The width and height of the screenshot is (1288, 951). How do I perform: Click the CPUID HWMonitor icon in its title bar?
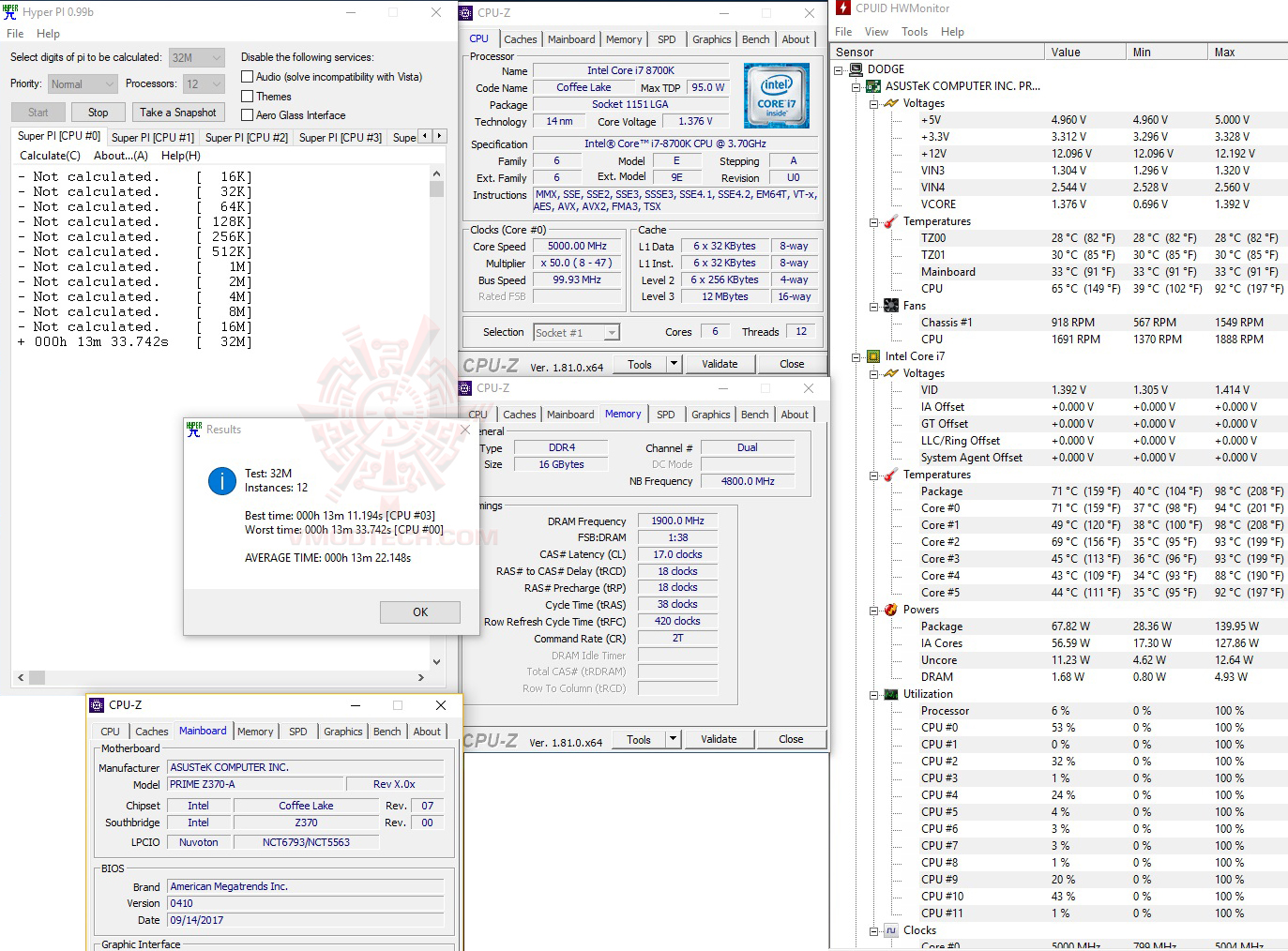click(841, 8)
